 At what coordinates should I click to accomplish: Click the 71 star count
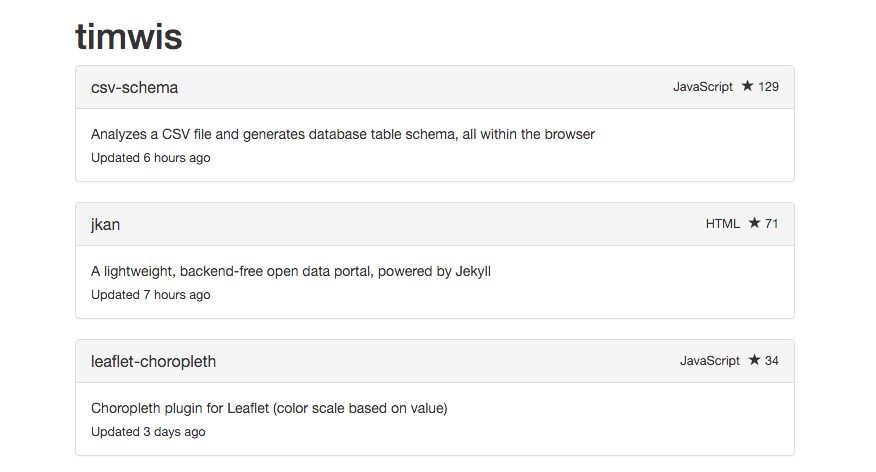(x=772, y=224)
